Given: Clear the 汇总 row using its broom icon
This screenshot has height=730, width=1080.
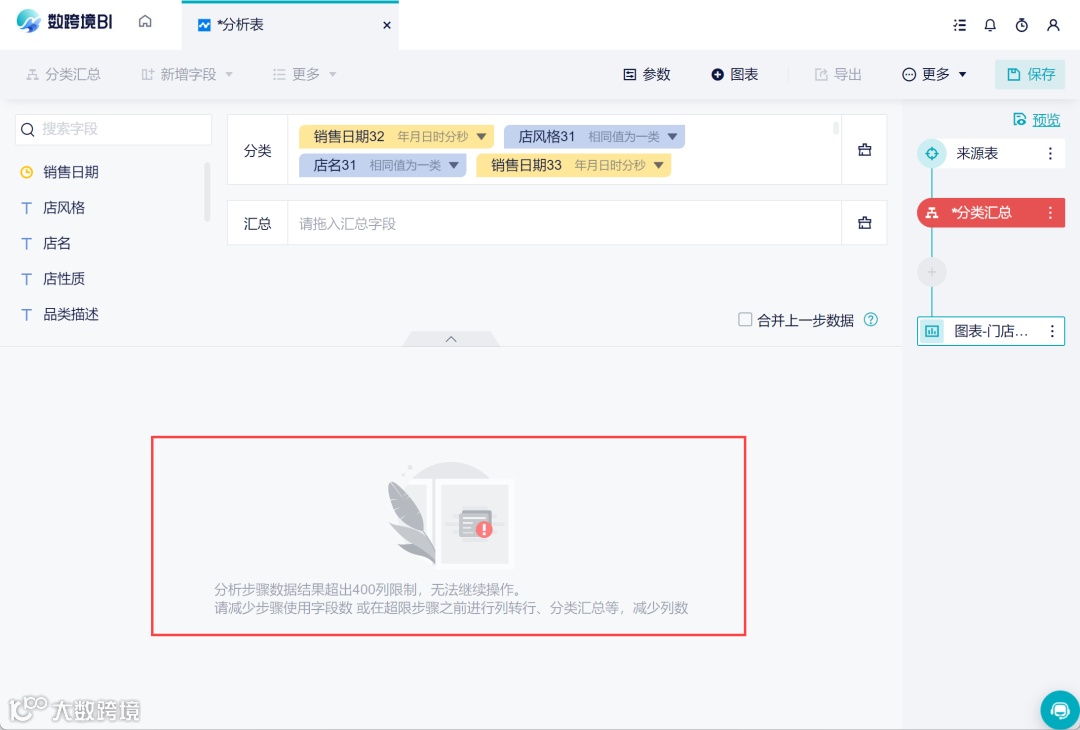Looking at the screenshot, I should tap(864, 222).
